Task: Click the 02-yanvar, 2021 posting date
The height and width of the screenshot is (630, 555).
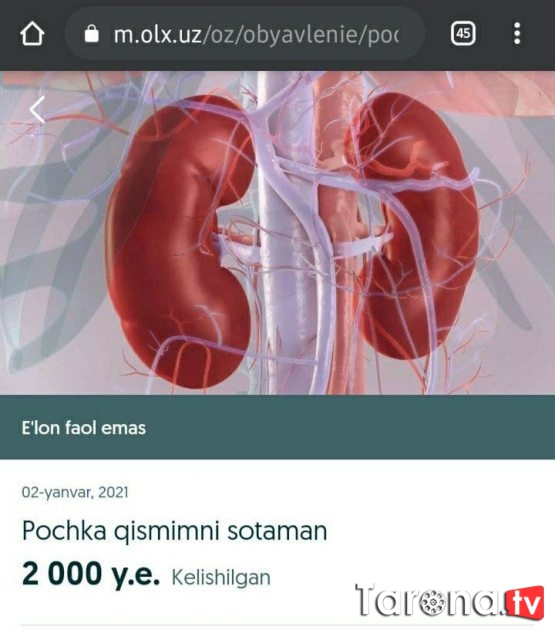Action: tap(75, 492)
